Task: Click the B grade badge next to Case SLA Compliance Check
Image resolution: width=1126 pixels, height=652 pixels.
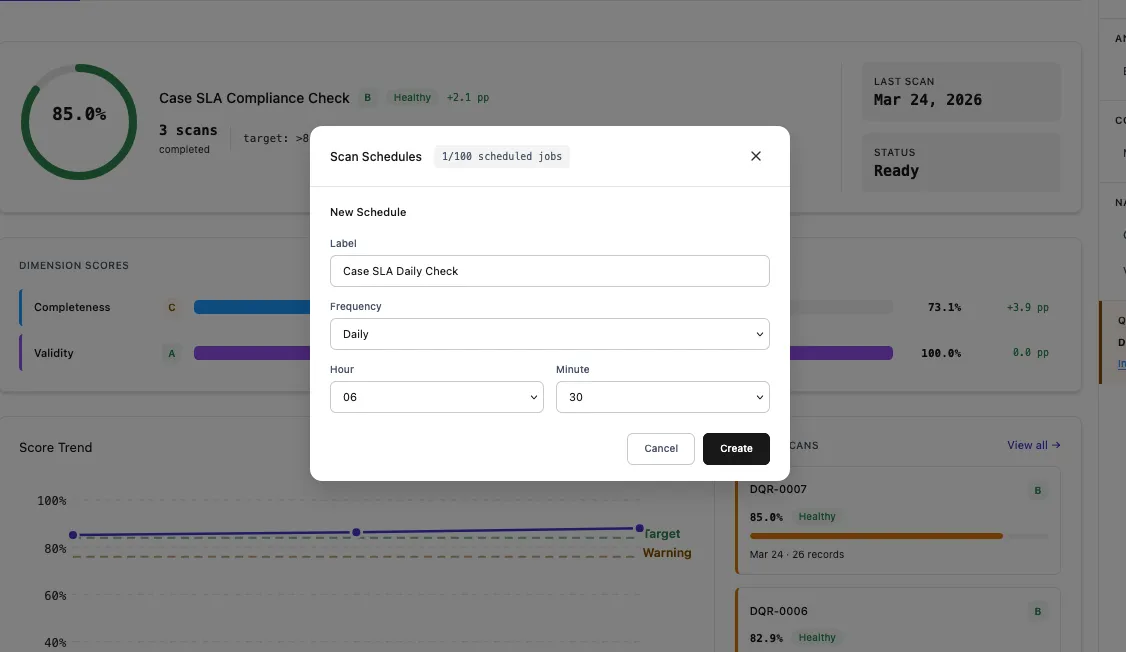Action: [366, 97]
